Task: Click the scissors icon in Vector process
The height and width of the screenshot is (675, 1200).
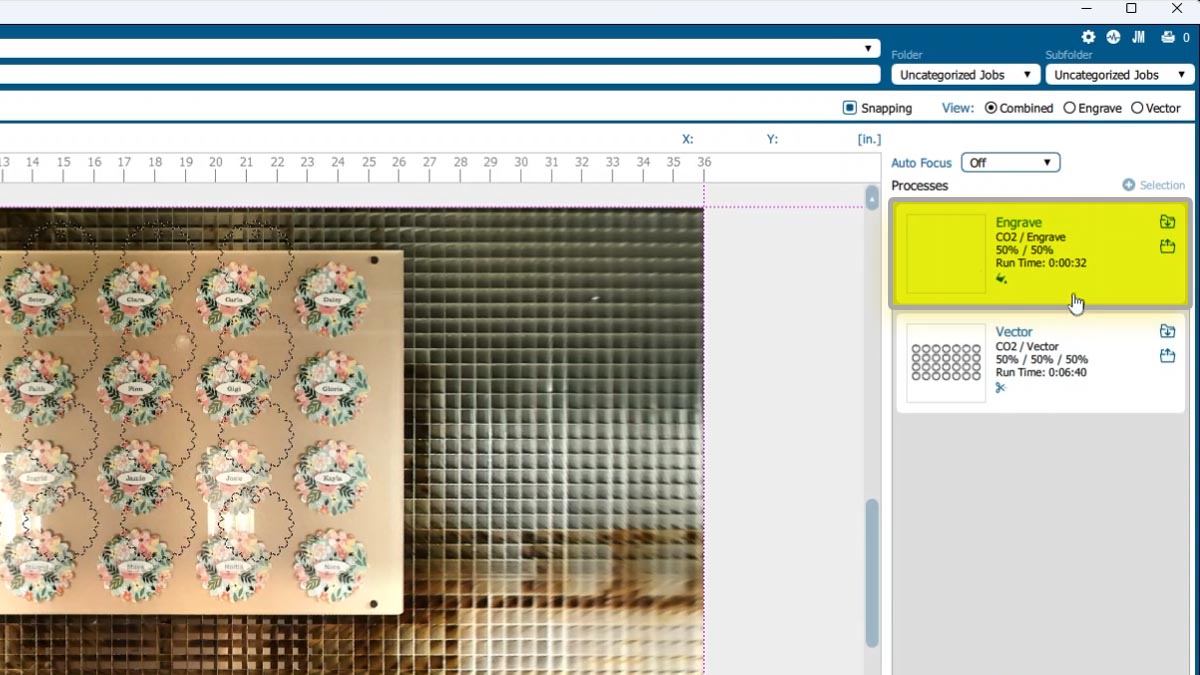Action: pos(1001,388)
